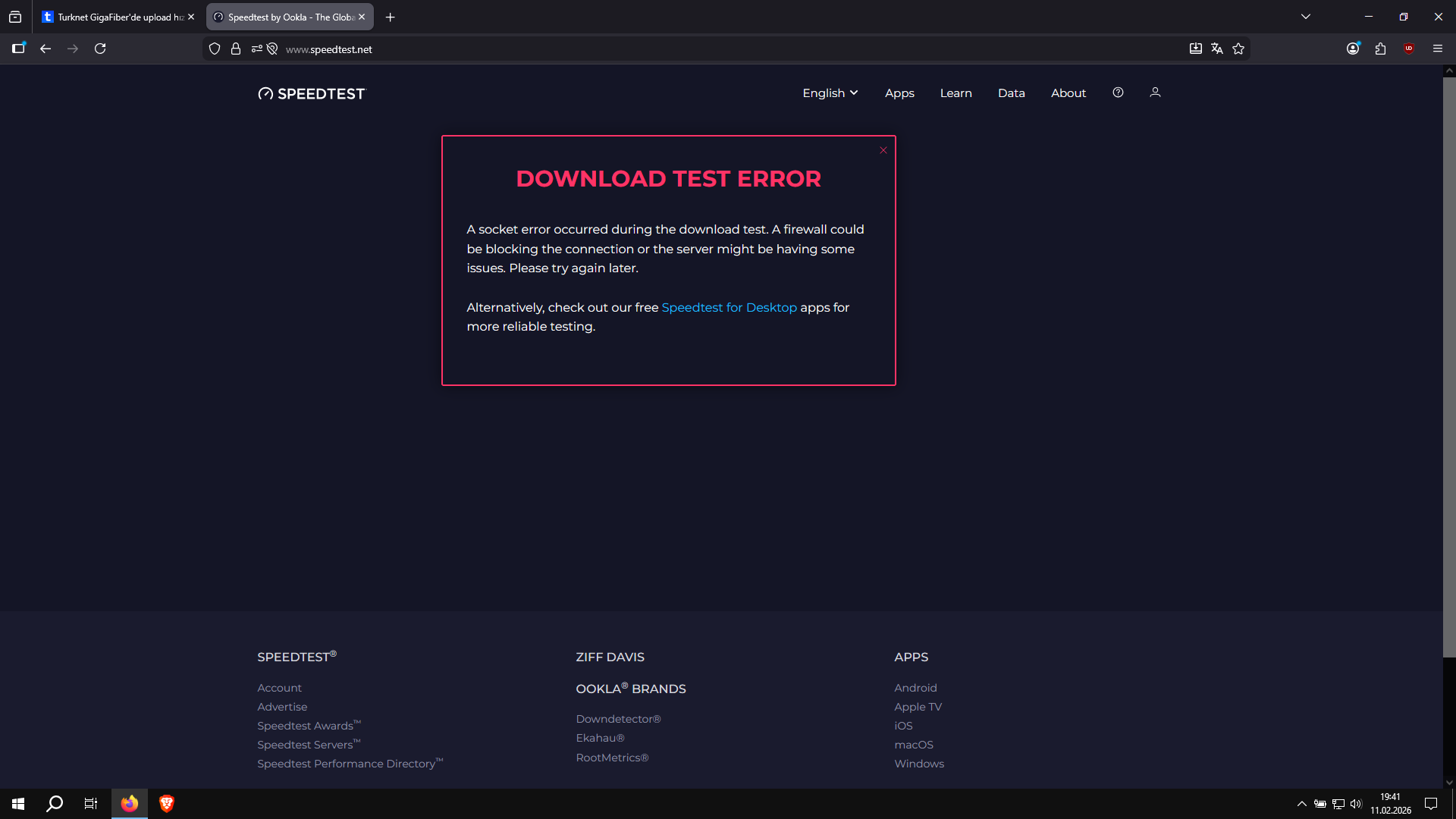The width and height of the screenshot is (1456, 819).
Task: Open the Apps menu item
Action: coord(899,93)
